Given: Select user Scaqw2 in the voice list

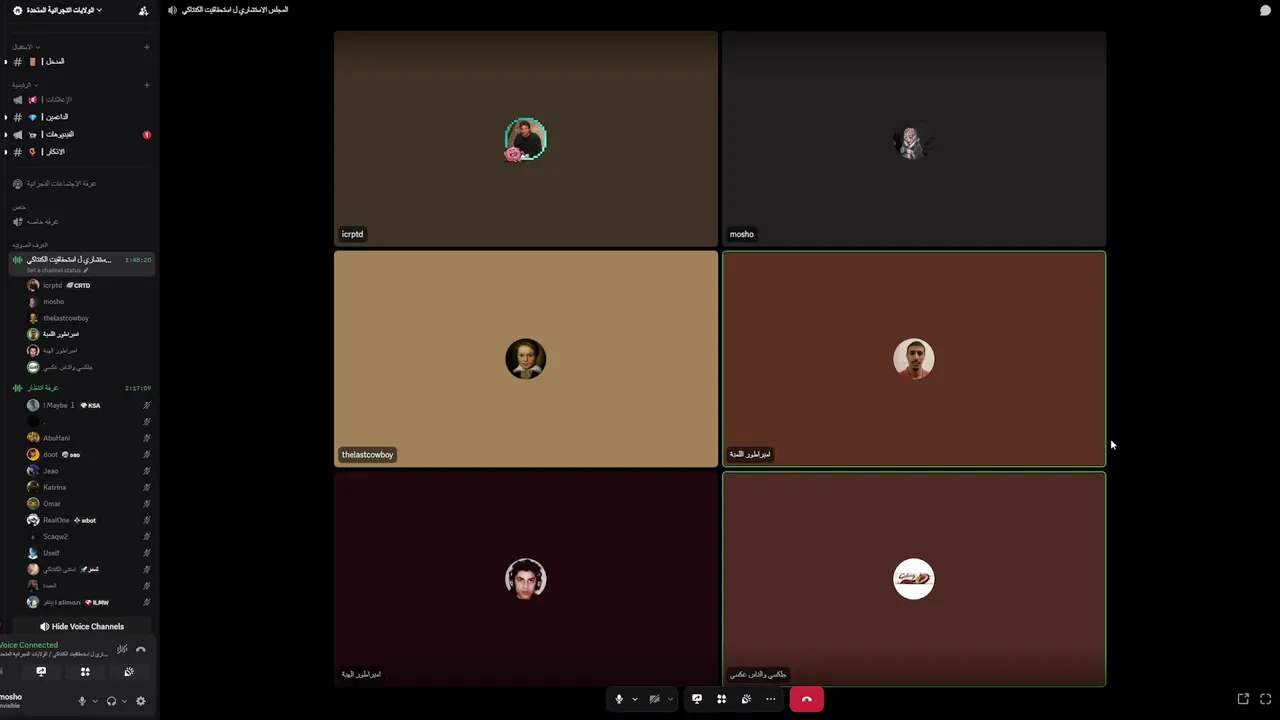Looking at the screenshot, I should [x=88, y=536].
